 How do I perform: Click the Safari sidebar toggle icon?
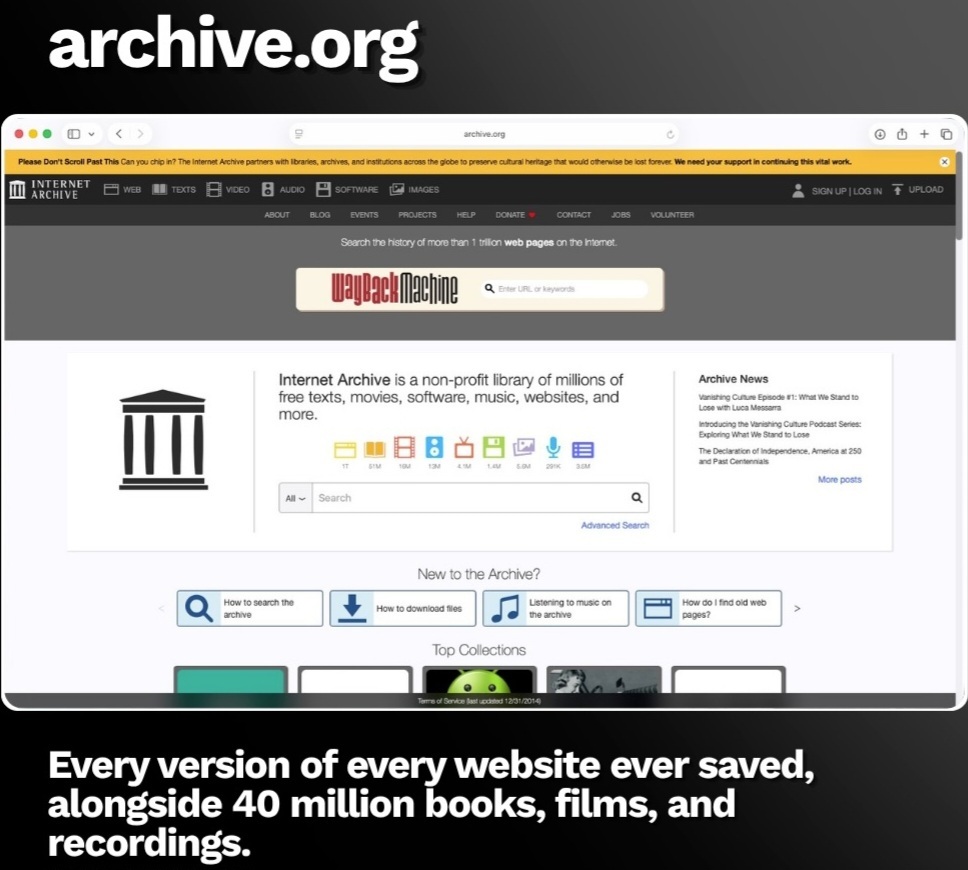[x=73, y=134]
